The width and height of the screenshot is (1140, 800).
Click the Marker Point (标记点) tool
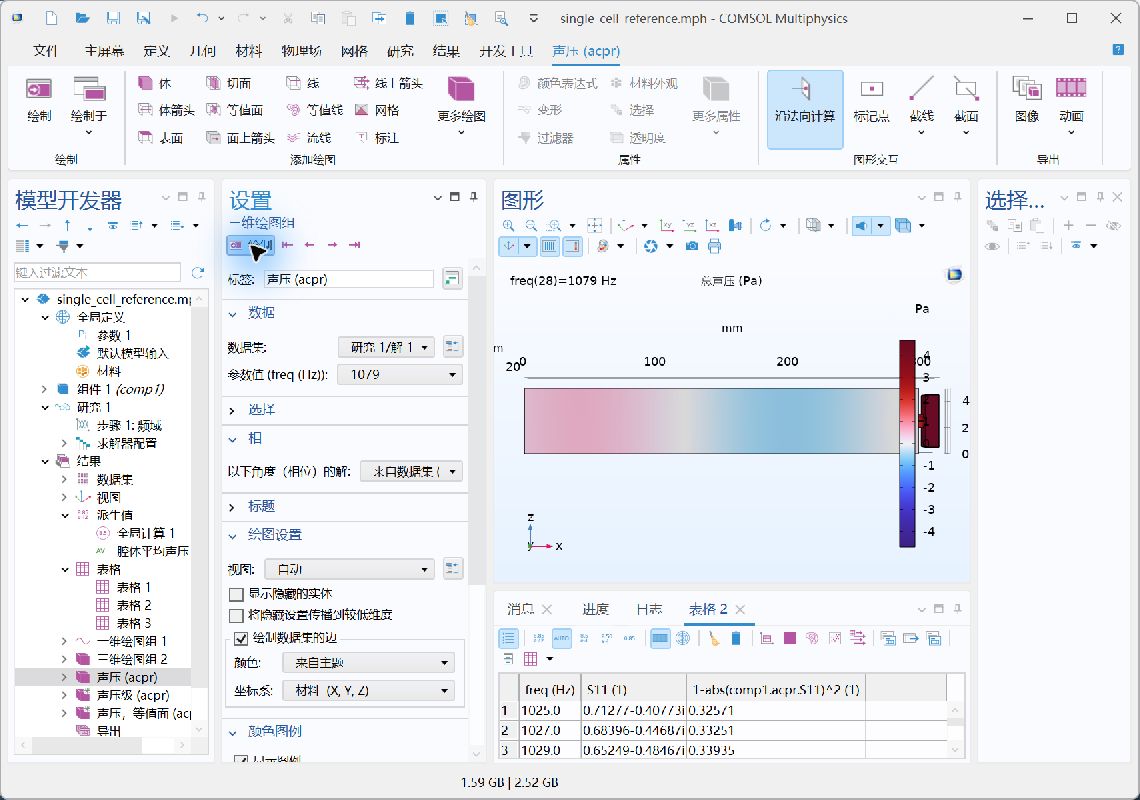pos(871,99)
